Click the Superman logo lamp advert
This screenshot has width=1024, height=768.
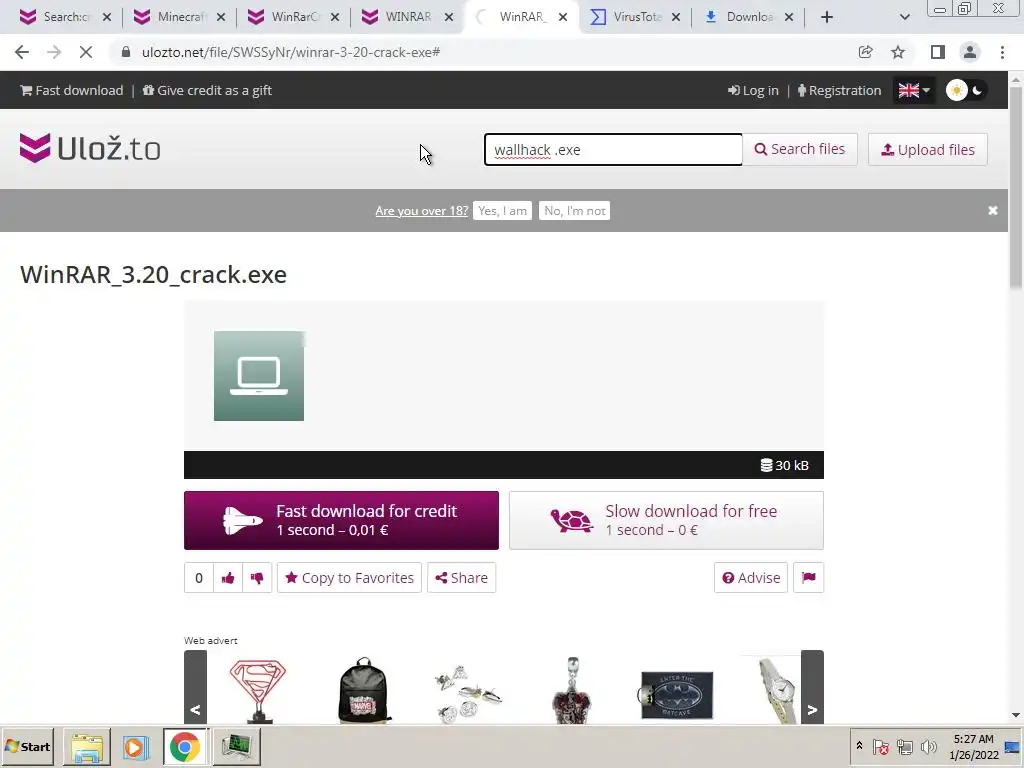(258, 690)
